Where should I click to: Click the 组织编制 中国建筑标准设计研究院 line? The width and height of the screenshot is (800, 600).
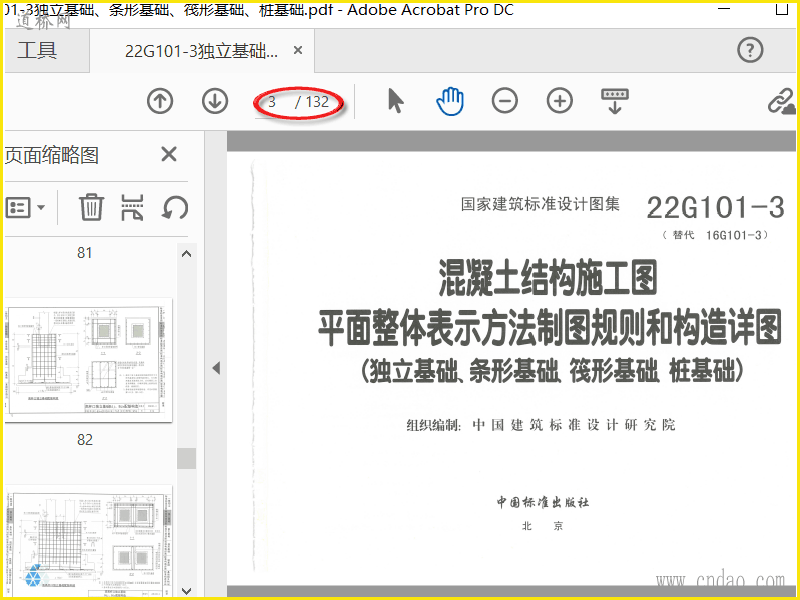pos(541,424)
